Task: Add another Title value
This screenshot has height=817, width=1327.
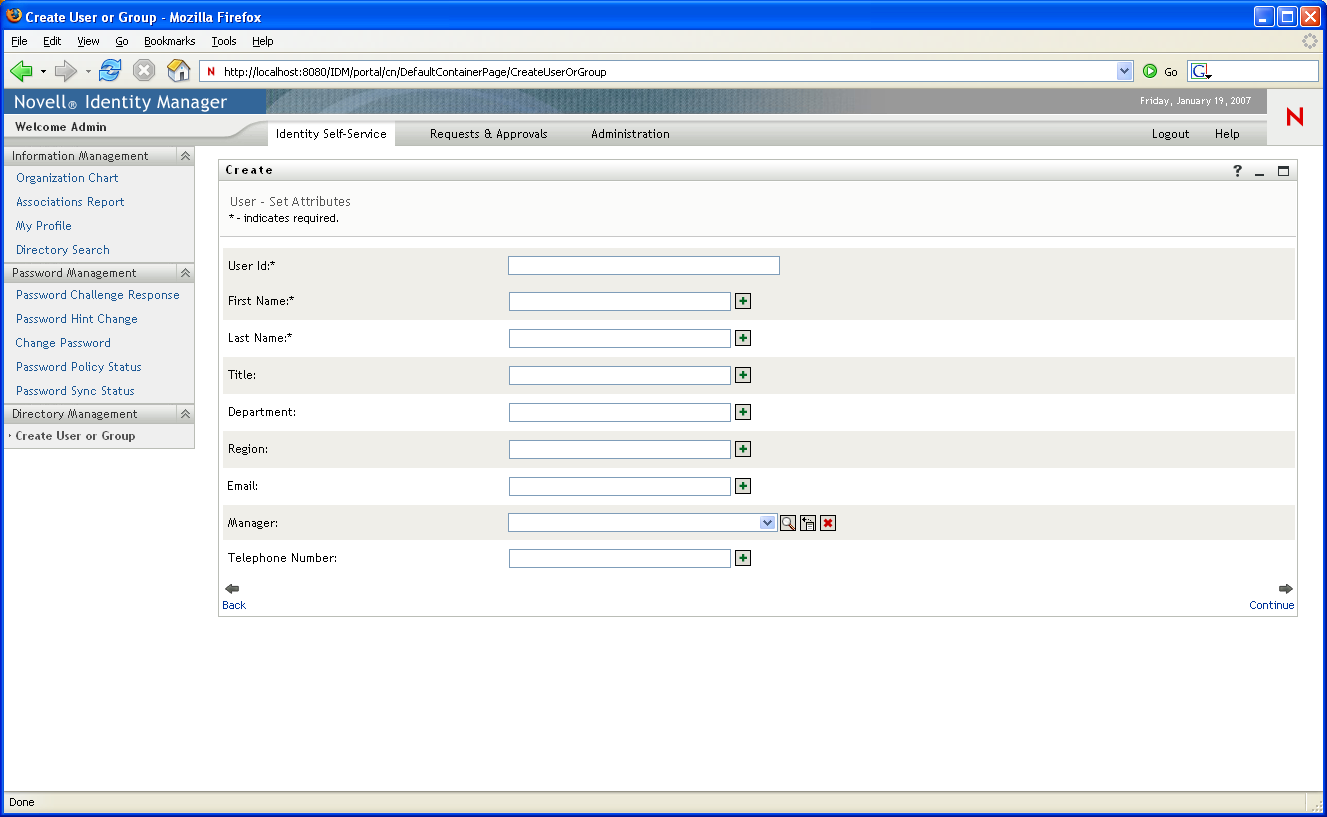Action: point(743,375)
